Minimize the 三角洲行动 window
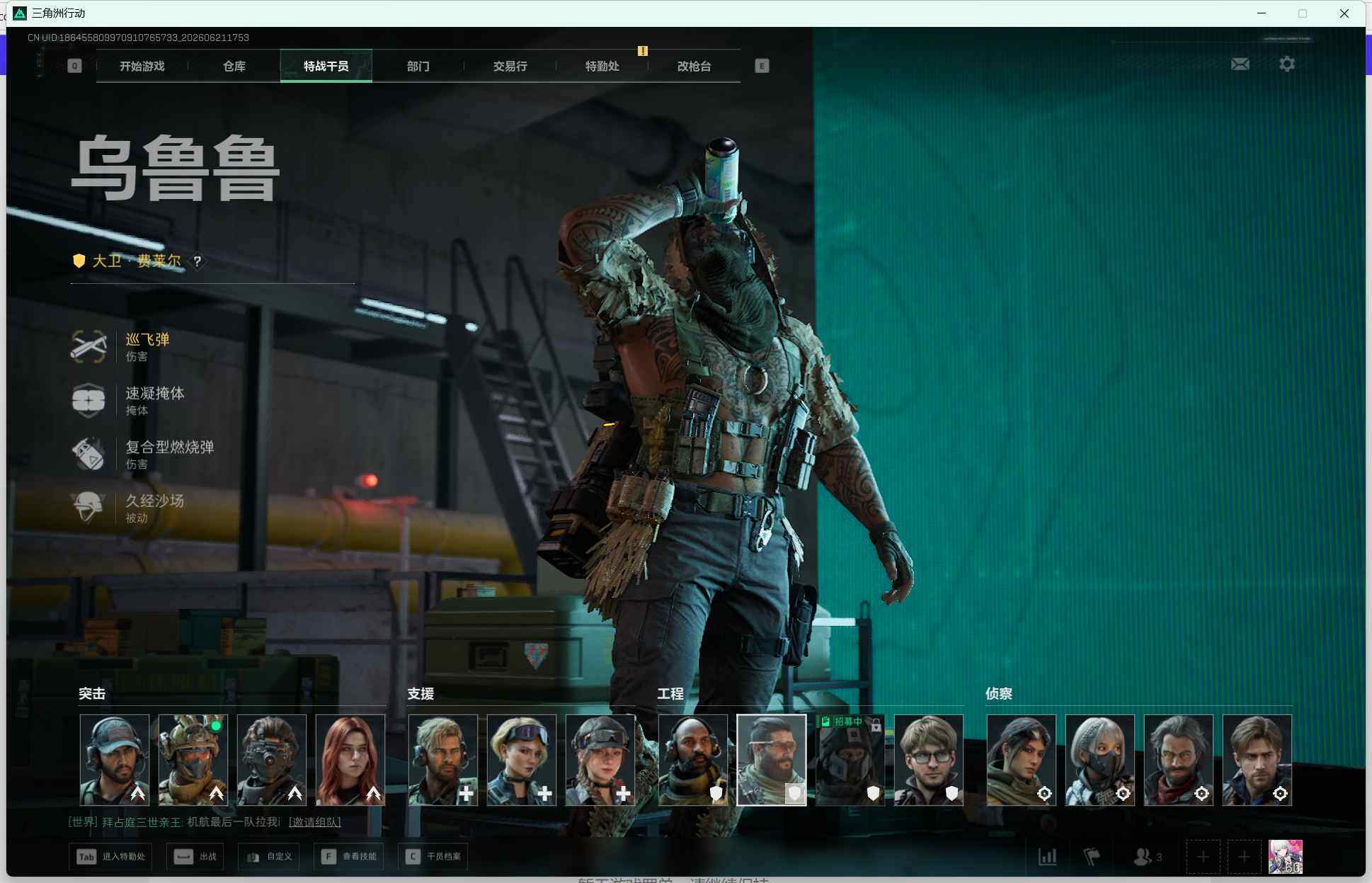1372x883 pixels. point(1262,13)
